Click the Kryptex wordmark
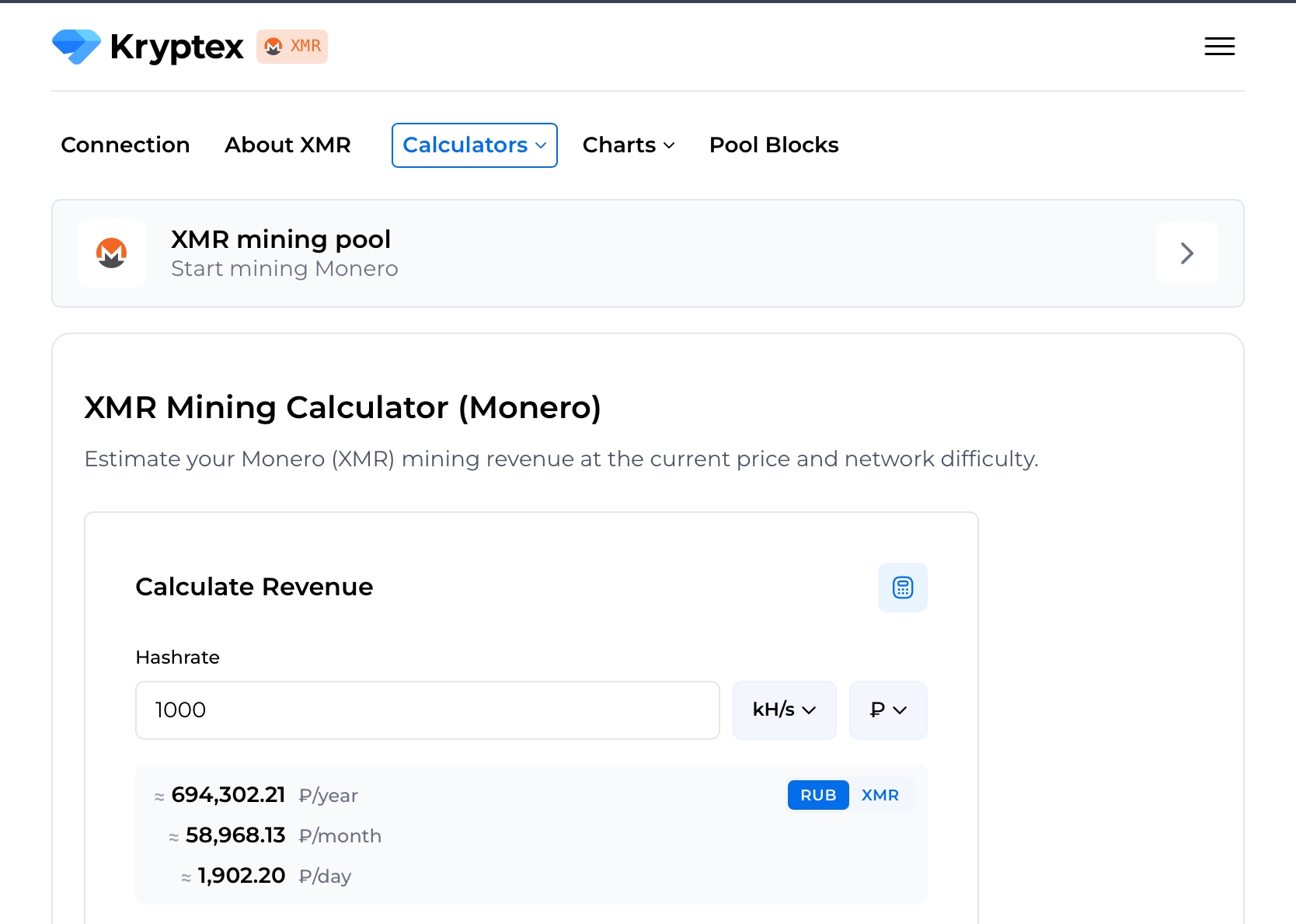Image resolution: width=1296 pixels, height=924 pixels. (x=176, y=47)
